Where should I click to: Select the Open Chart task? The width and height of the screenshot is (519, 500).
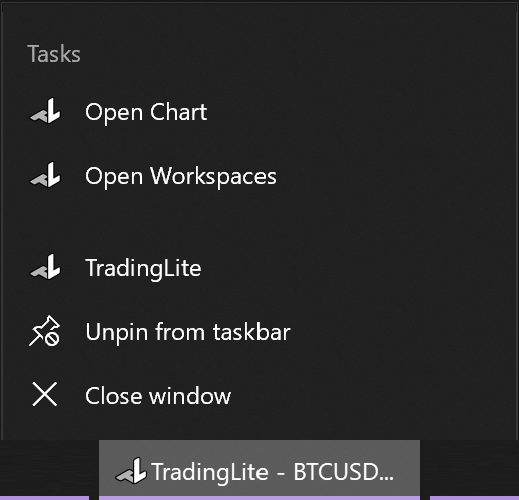(259, 111)
